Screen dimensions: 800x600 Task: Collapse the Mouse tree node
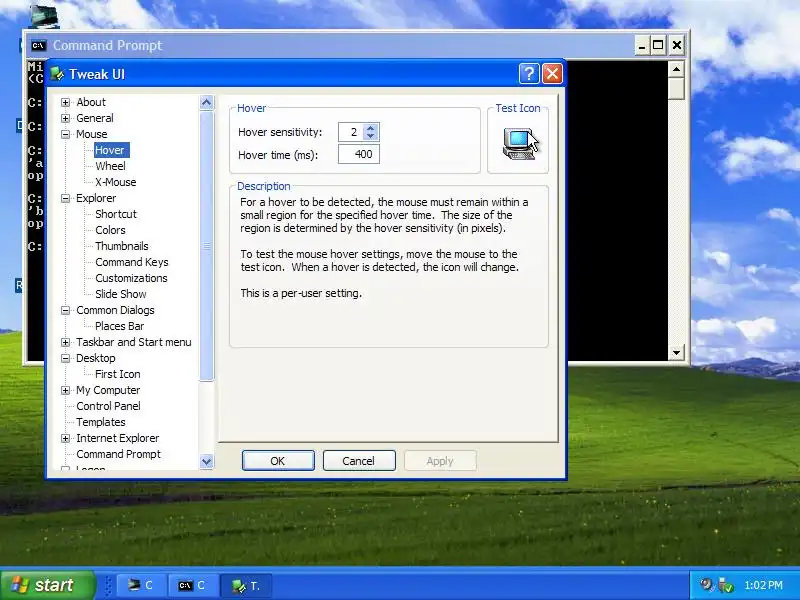(65, 134)
